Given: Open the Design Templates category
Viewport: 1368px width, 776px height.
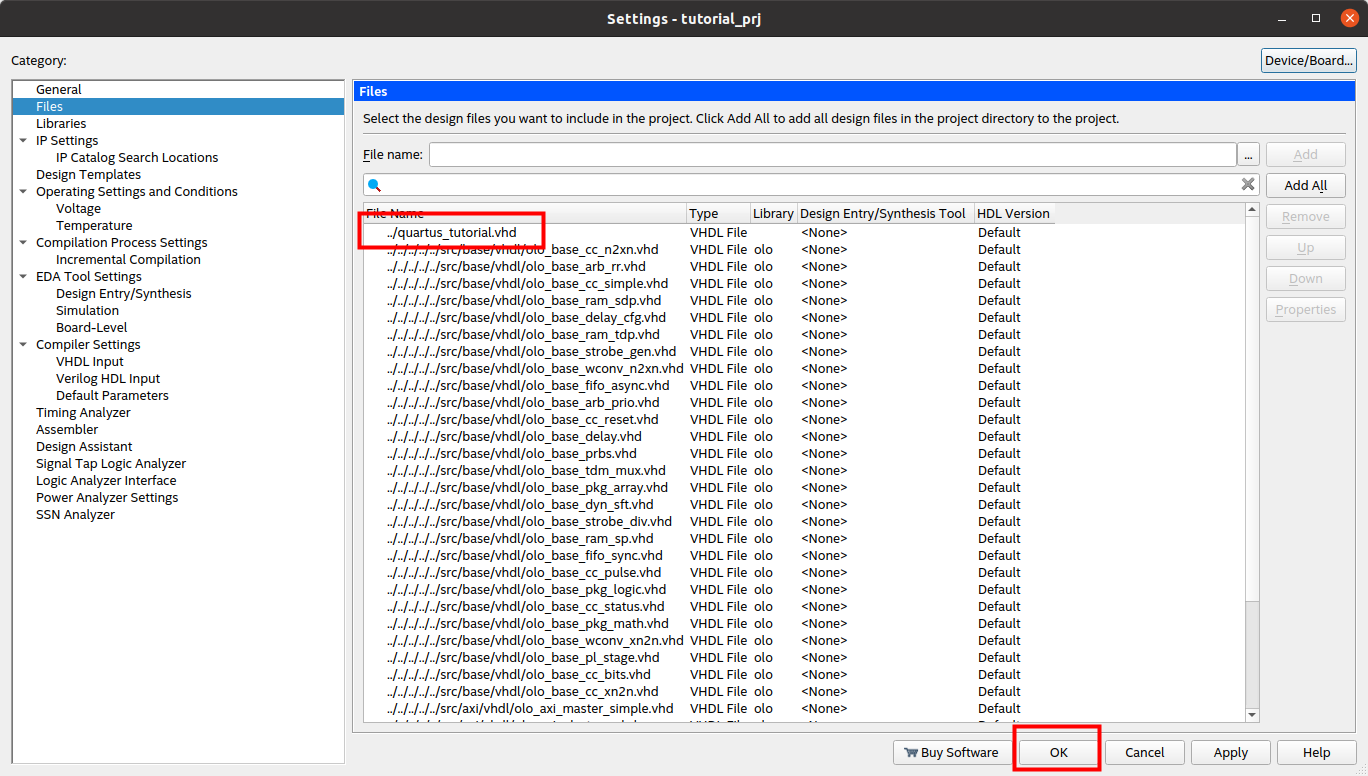Looking at the screenshot, I should [x=88, y=174].
